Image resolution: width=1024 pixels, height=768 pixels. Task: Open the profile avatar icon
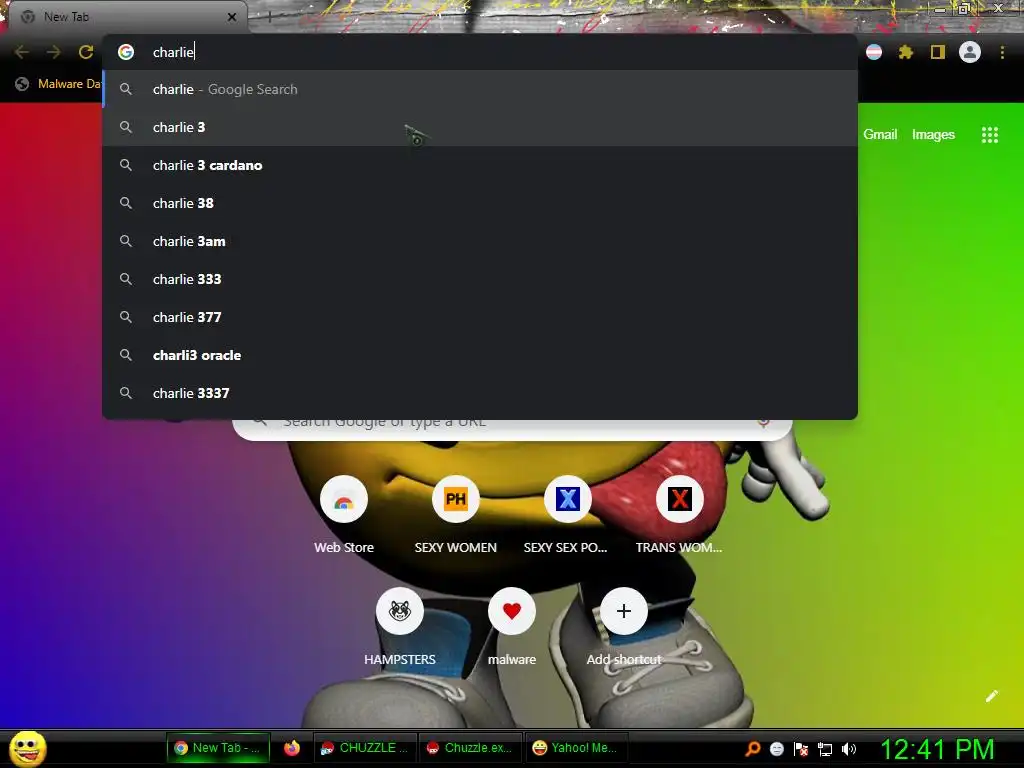coord(970,52)
